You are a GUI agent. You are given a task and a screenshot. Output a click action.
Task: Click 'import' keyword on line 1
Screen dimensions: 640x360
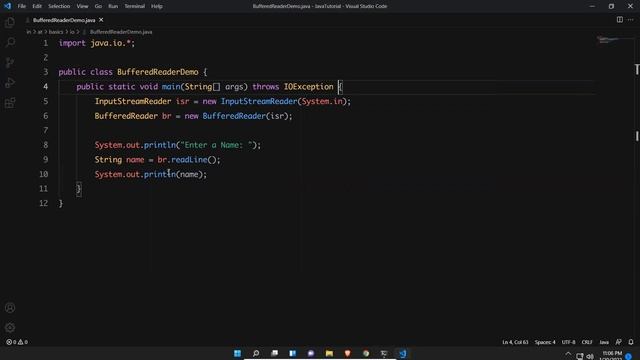click(72, 43)
